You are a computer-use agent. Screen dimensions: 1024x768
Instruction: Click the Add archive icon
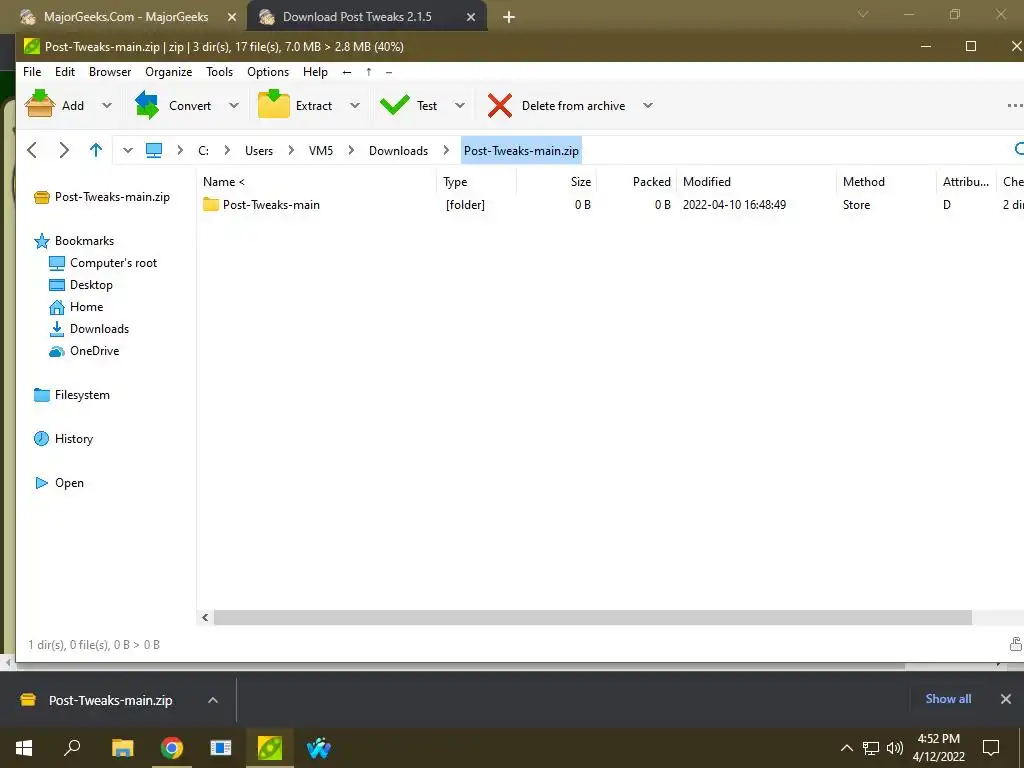pos(40,104)
